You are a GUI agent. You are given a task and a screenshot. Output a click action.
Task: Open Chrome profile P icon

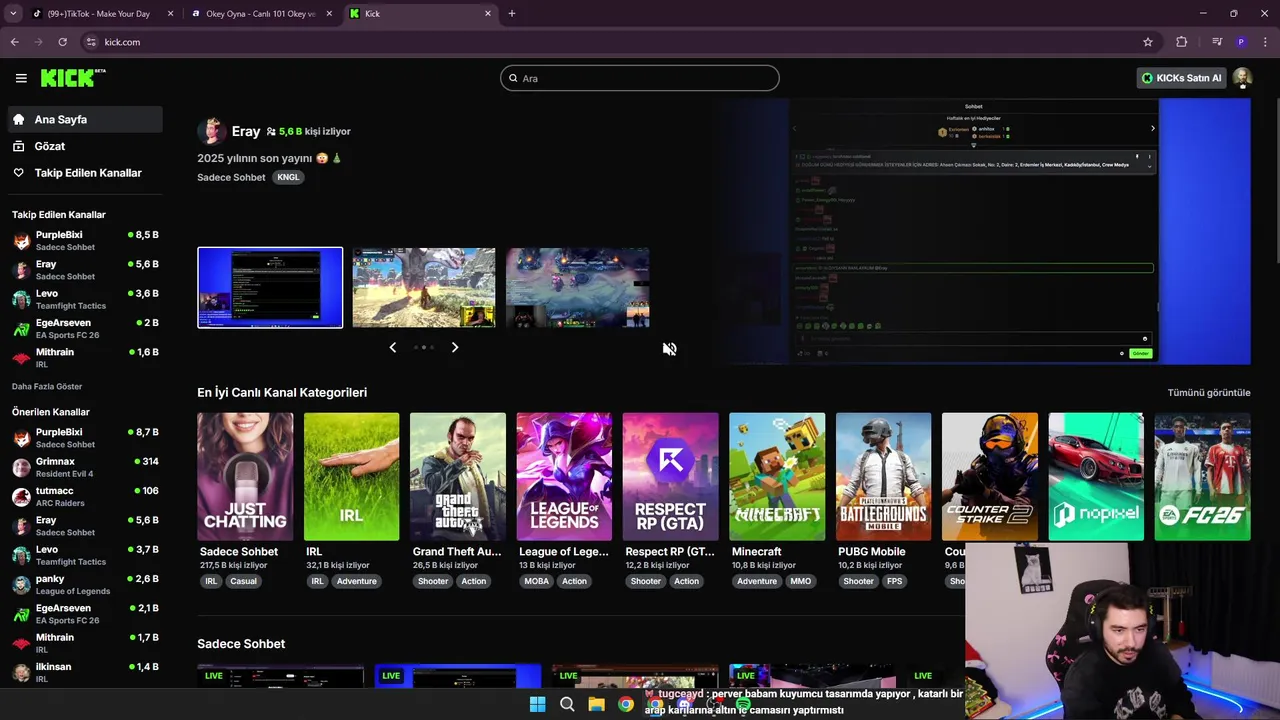1241,42
